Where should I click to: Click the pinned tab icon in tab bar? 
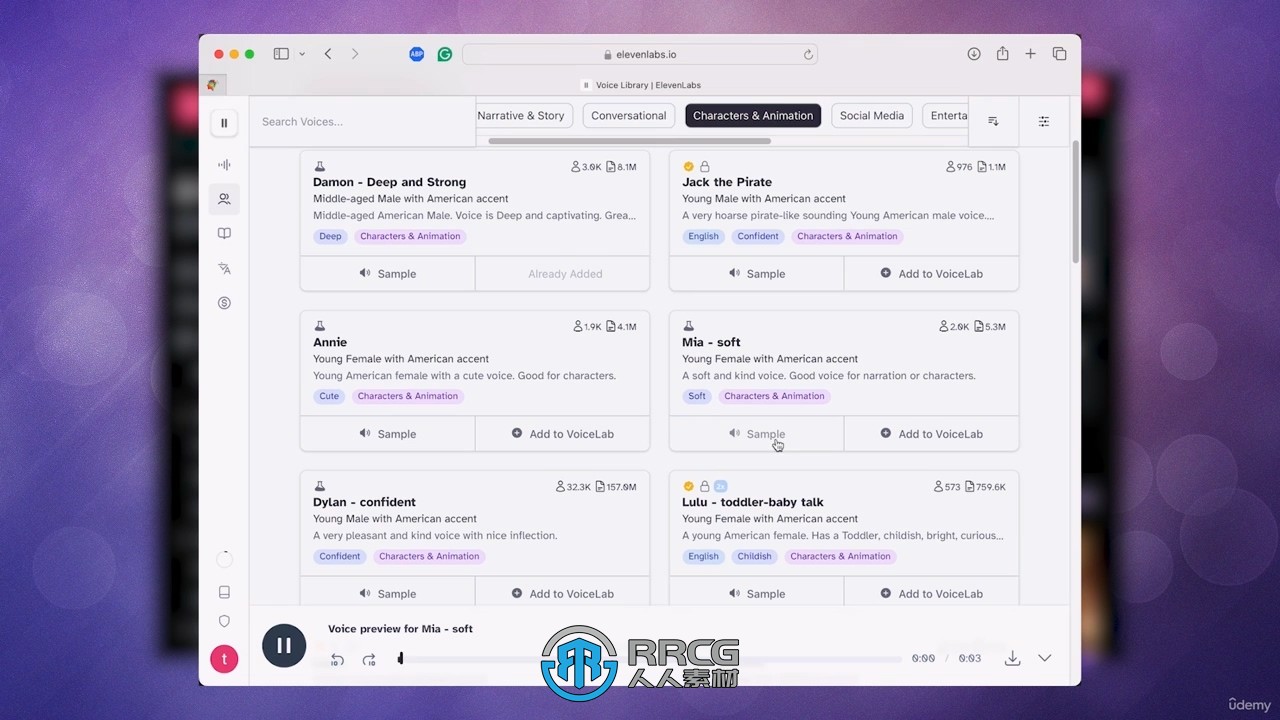click(x=212, y=85)
